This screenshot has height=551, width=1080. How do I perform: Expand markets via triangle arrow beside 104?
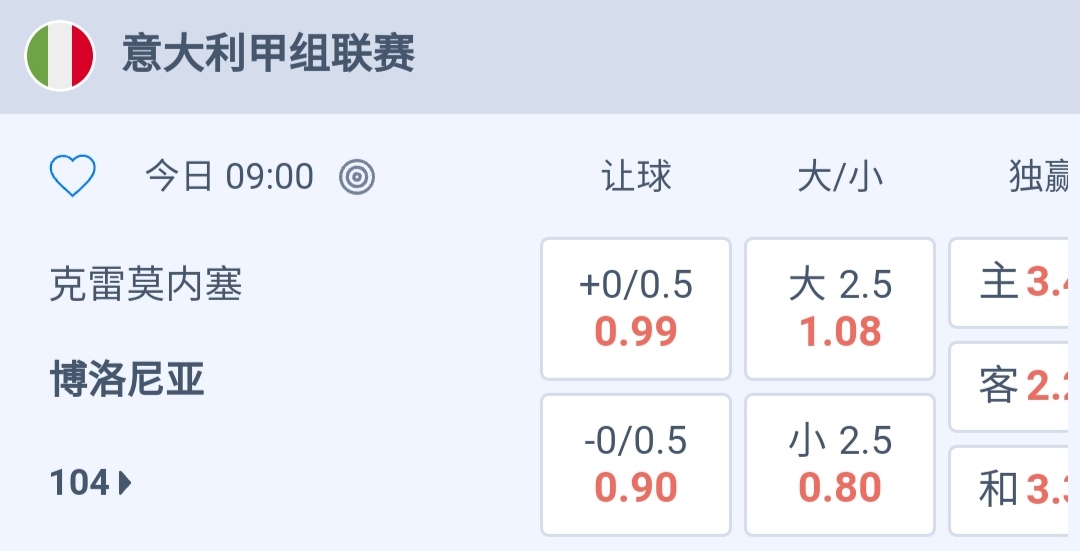(125, 484)
